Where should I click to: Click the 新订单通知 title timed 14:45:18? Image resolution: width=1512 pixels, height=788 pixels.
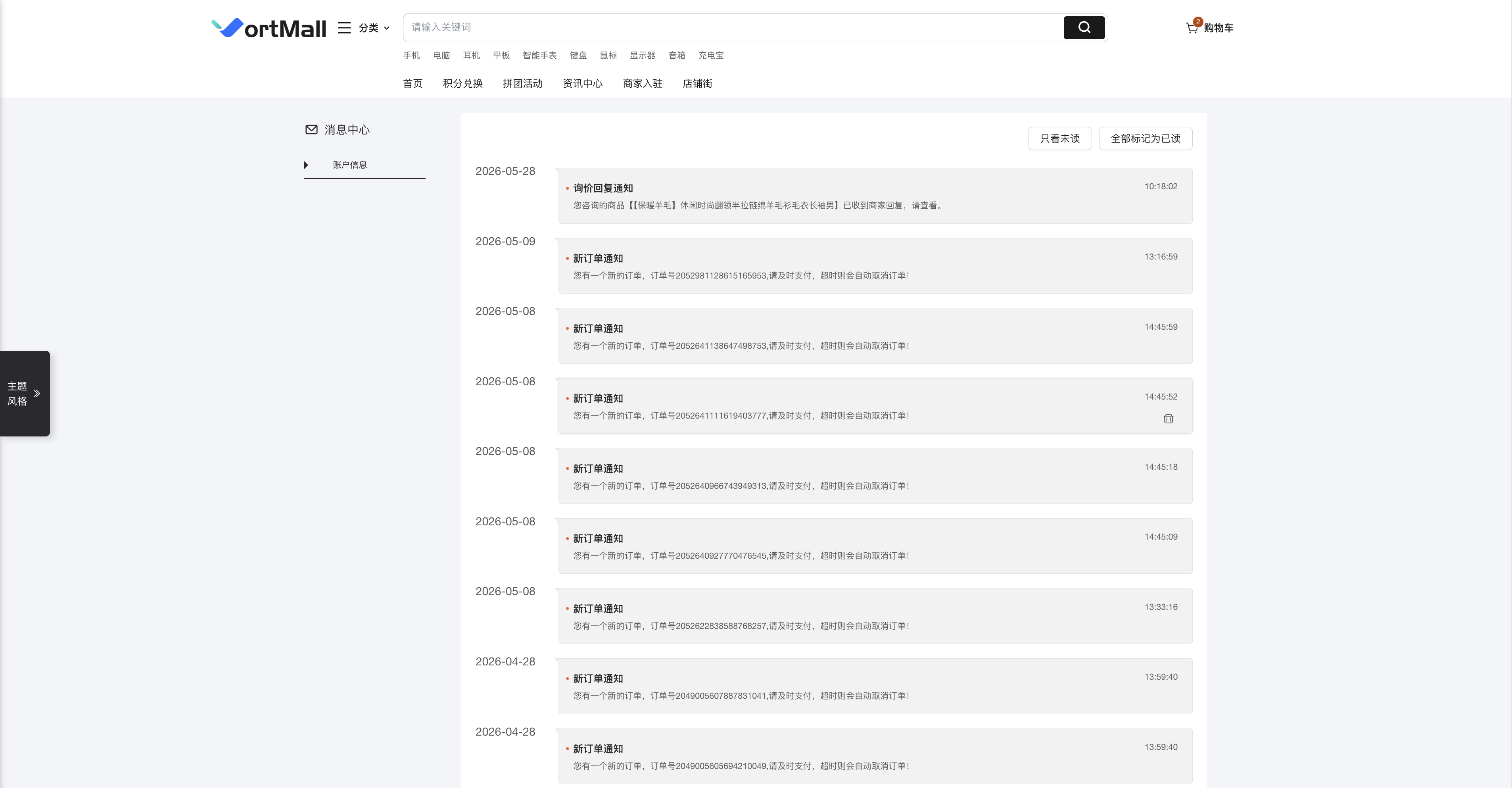click(x=597, y=469)
